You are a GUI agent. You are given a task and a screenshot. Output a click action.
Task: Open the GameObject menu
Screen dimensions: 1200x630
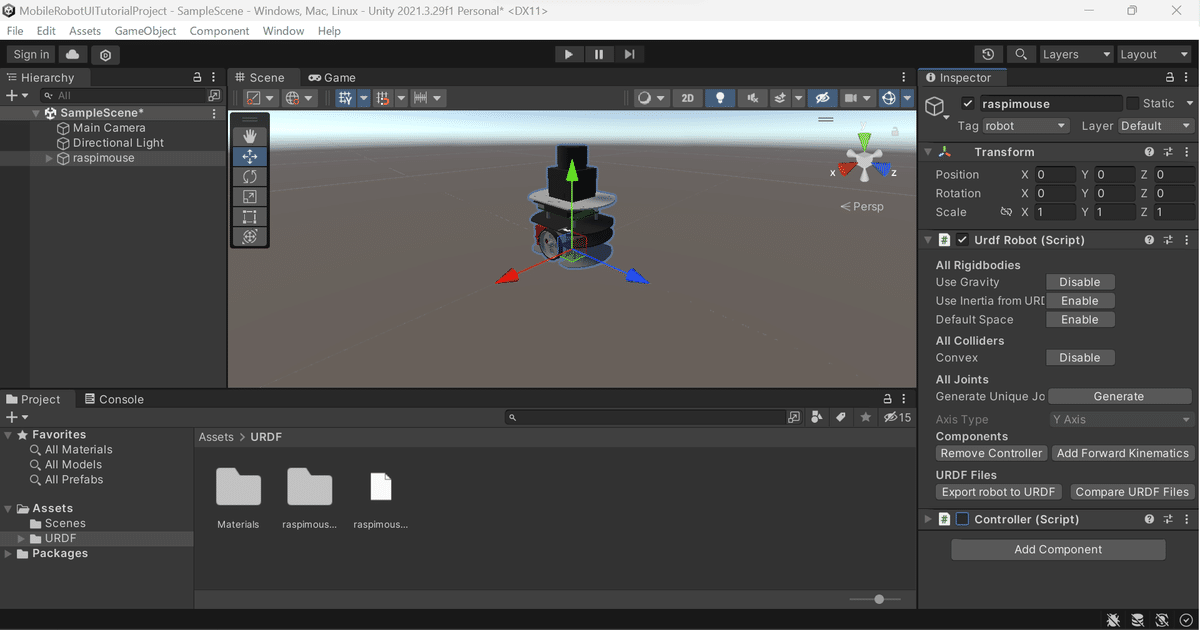(145, 31)
